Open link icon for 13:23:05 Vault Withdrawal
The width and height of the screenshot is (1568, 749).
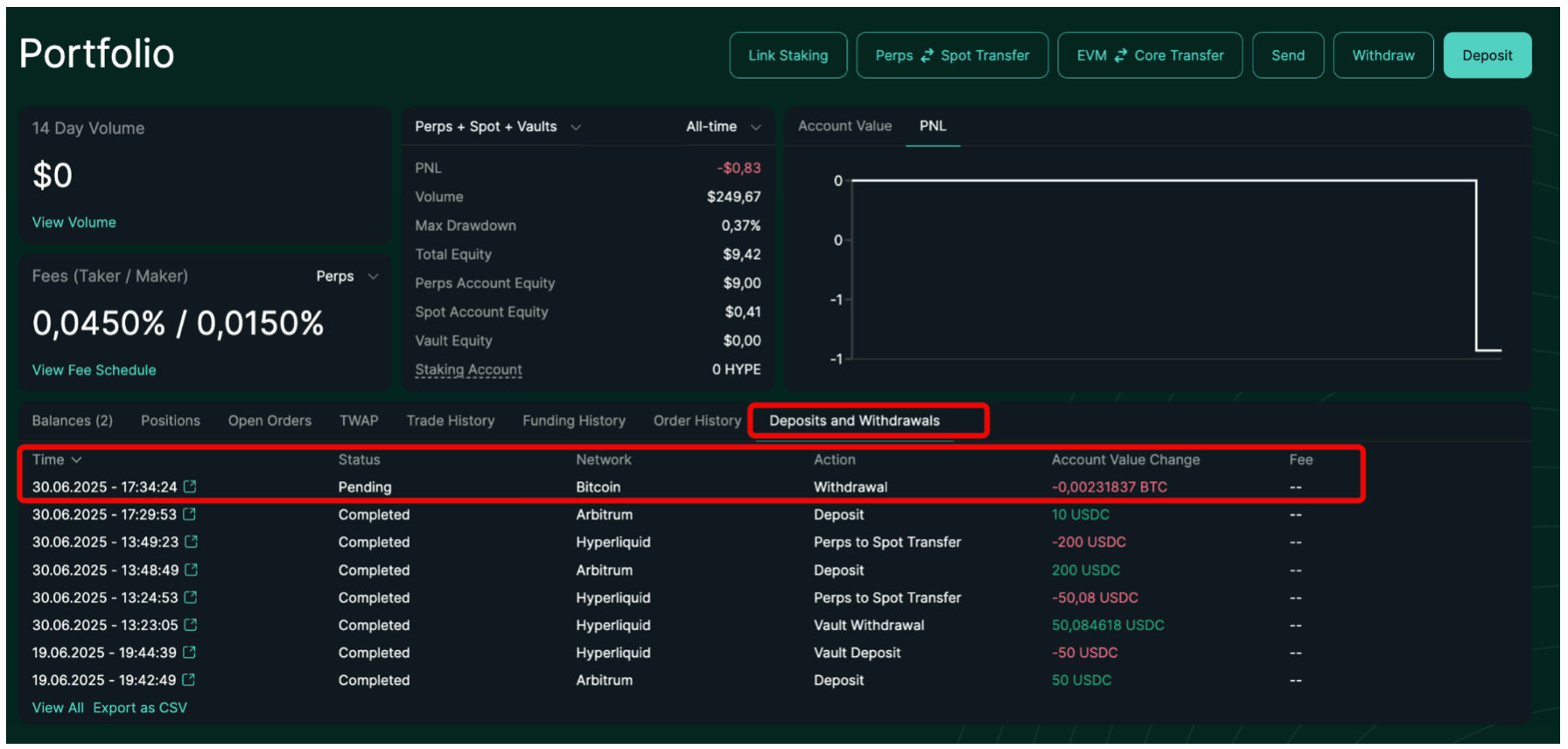point(191,625)
